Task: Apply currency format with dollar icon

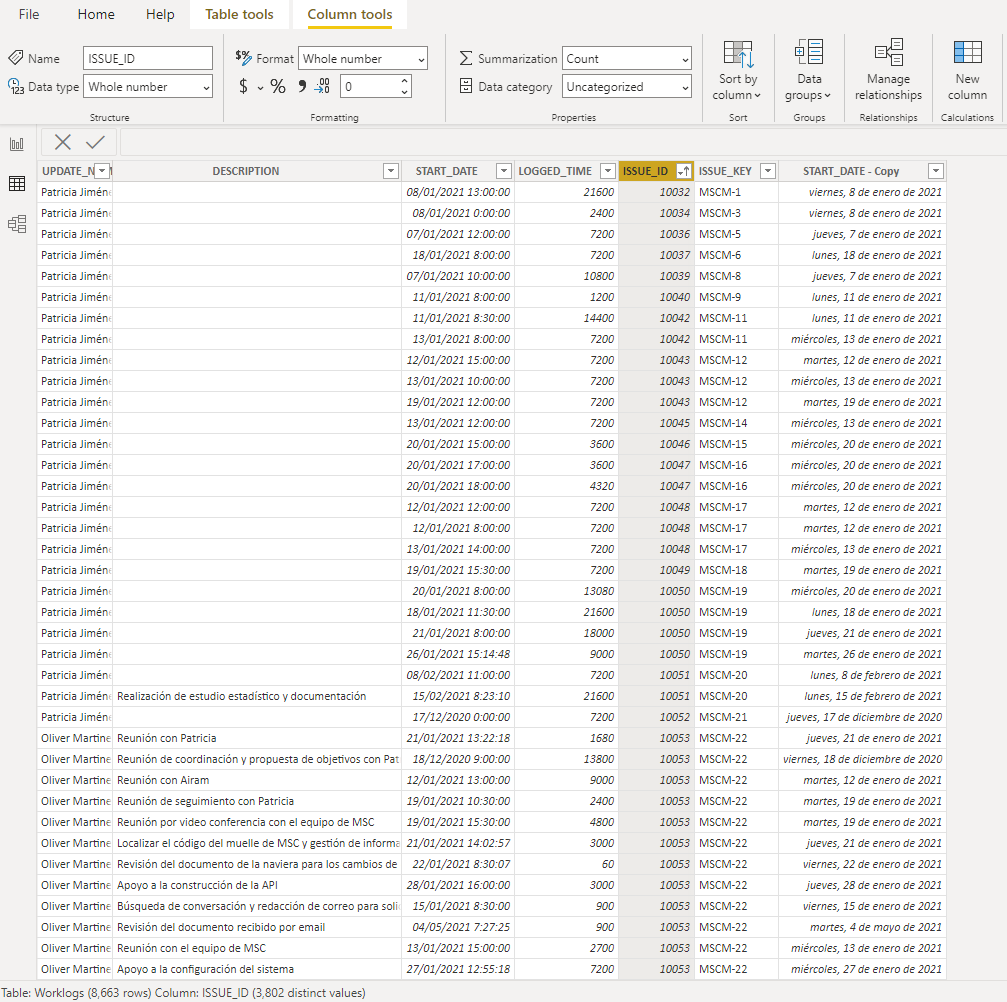Action: [243, 86]
